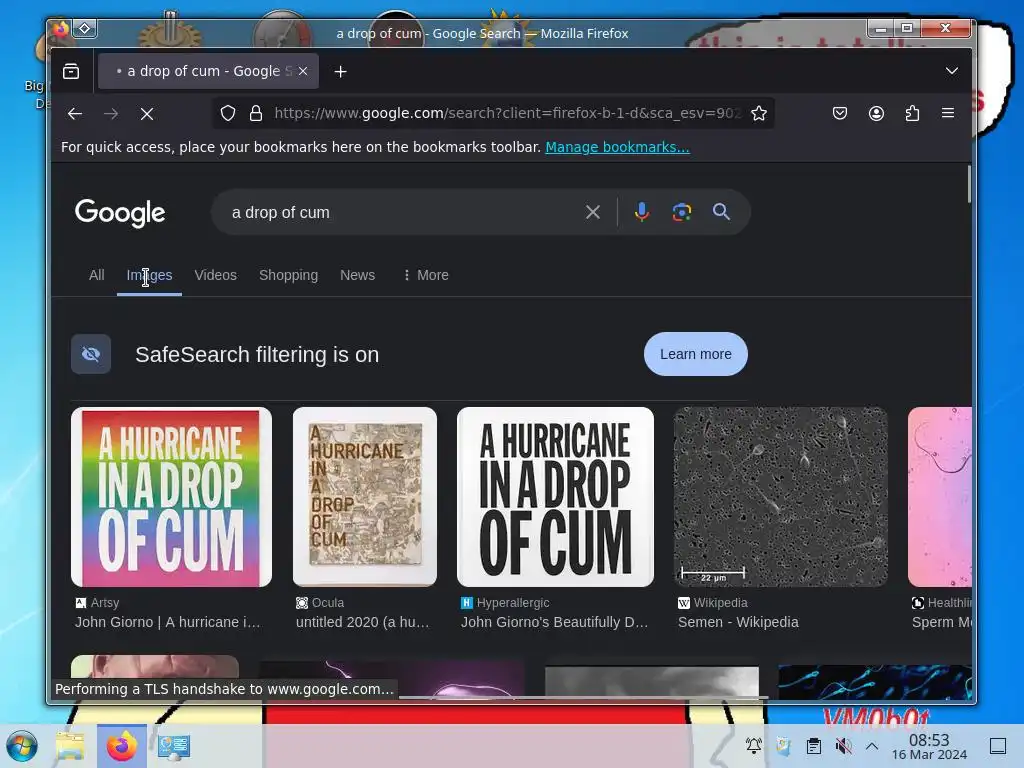Click Learn more about SafeSearch
This screenshot has width=1024, height=768.
point(696,354)
